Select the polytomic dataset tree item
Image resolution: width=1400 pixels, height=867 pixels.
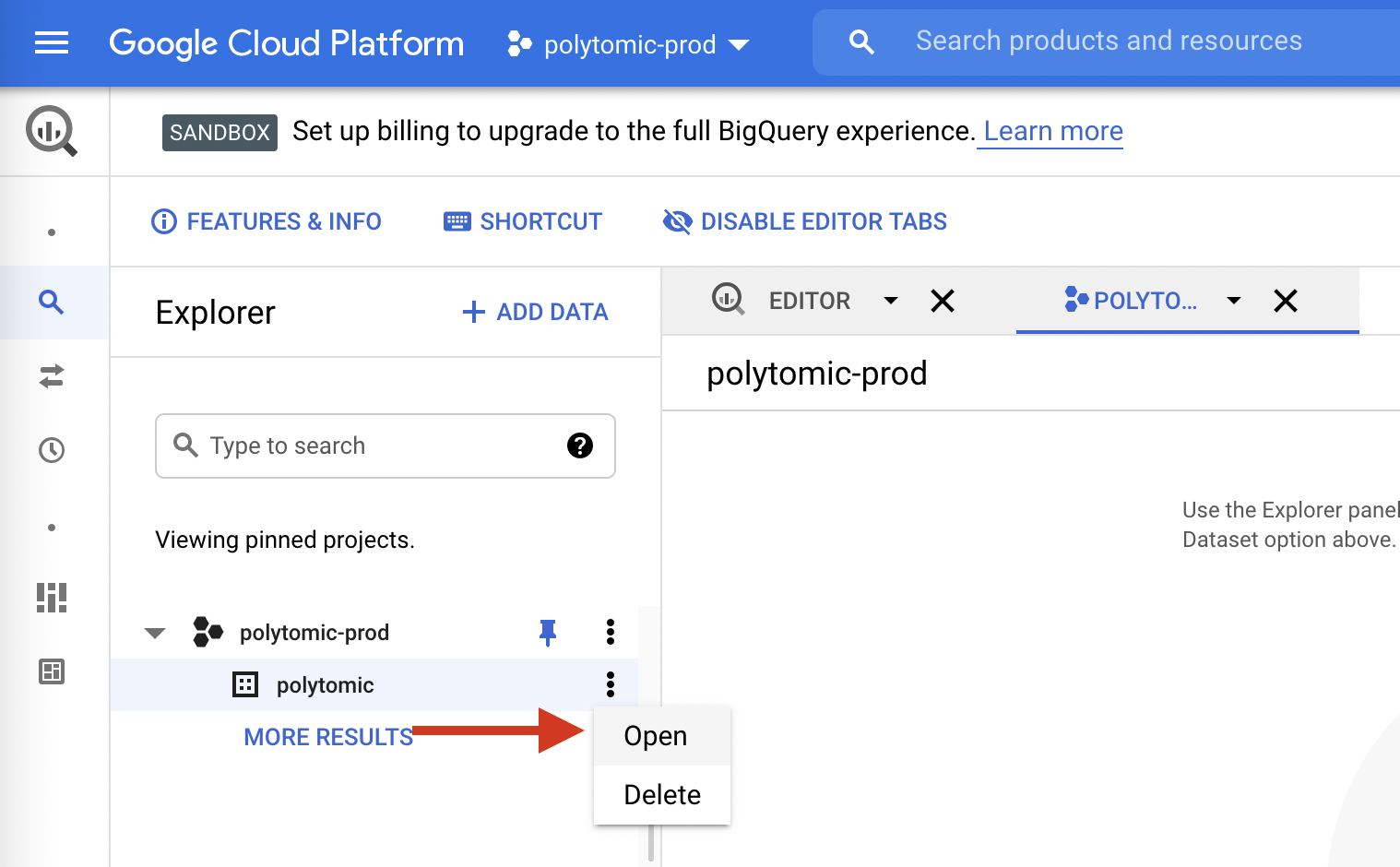click(x=325, y=685)
